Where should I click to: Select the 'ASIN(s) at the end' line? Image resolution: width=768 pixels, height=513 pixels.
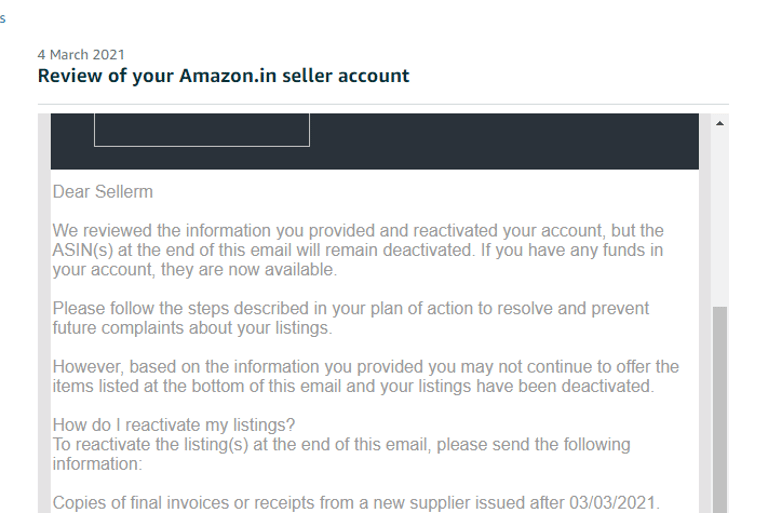point(357,250)
